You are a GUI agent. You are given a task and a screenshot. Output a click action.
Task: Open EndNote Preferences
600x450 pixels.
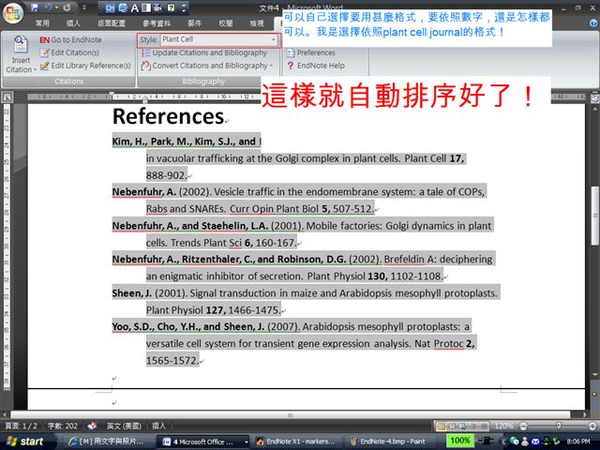[x=311, y=53]
